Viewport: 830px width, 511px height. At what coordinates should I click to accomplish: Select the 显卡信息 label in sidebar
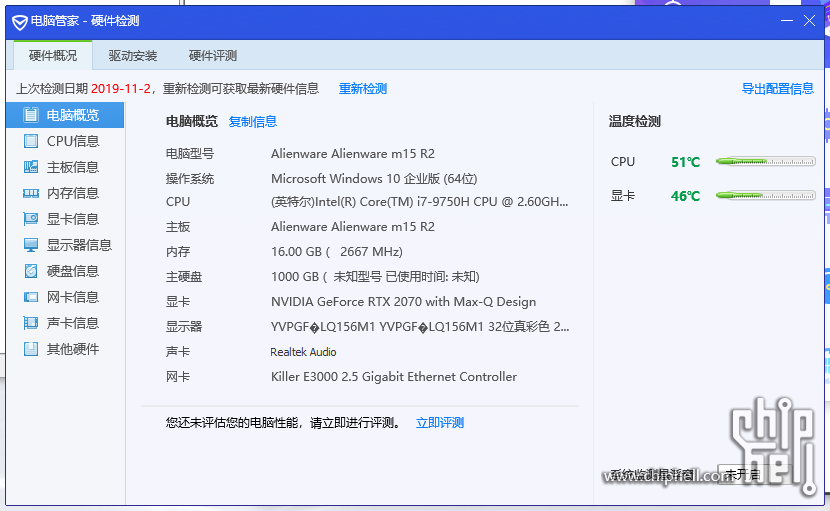pyautogui.click(x=73, y=219)
